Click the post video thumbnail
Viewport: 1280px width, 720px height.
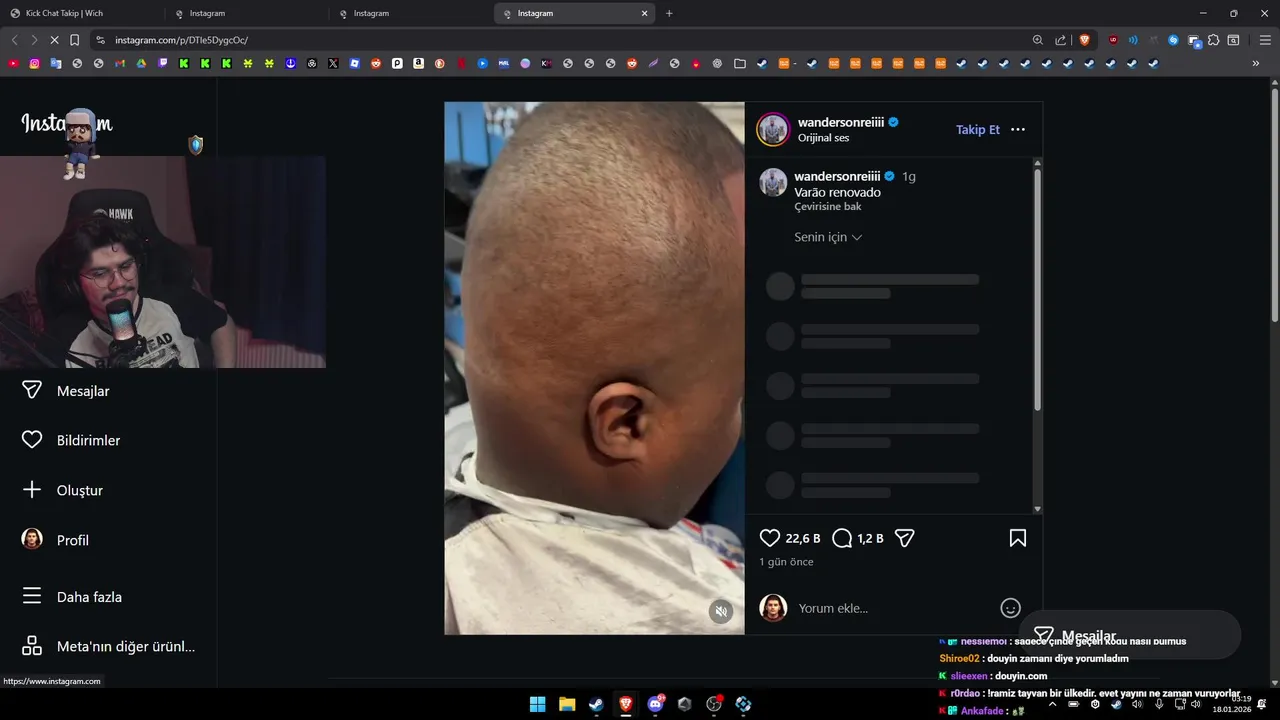coord(594,368)
